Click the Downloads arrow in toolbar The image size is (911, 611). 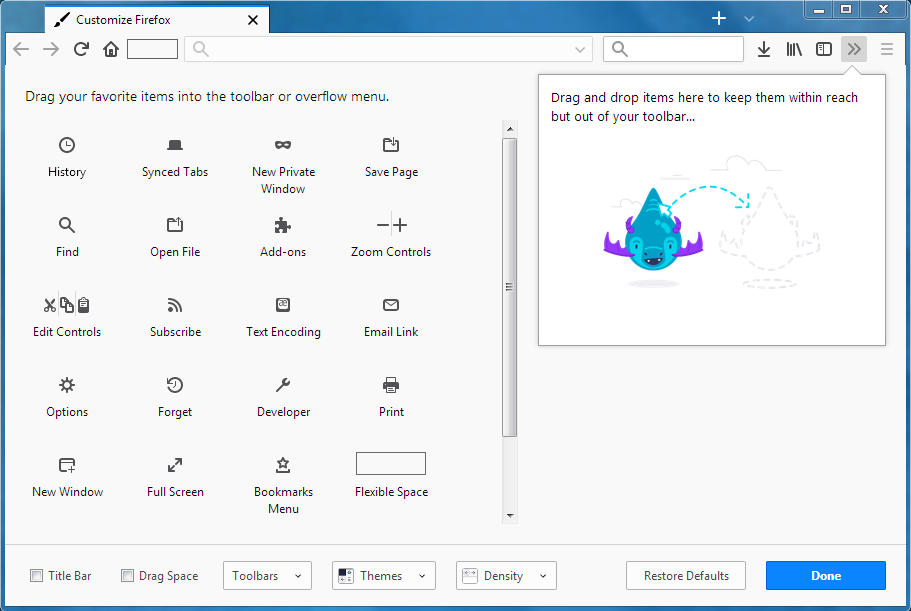[x=764, y=49]
